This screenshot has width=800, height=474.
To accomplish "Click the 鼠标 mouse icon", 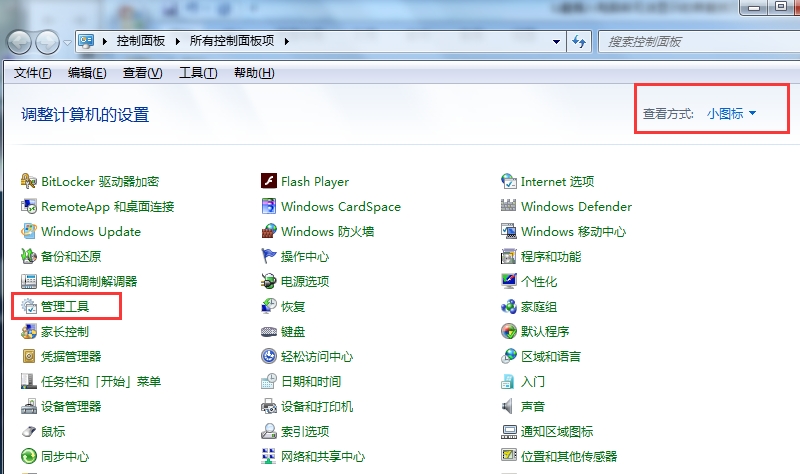I will (x=29, y=431).
